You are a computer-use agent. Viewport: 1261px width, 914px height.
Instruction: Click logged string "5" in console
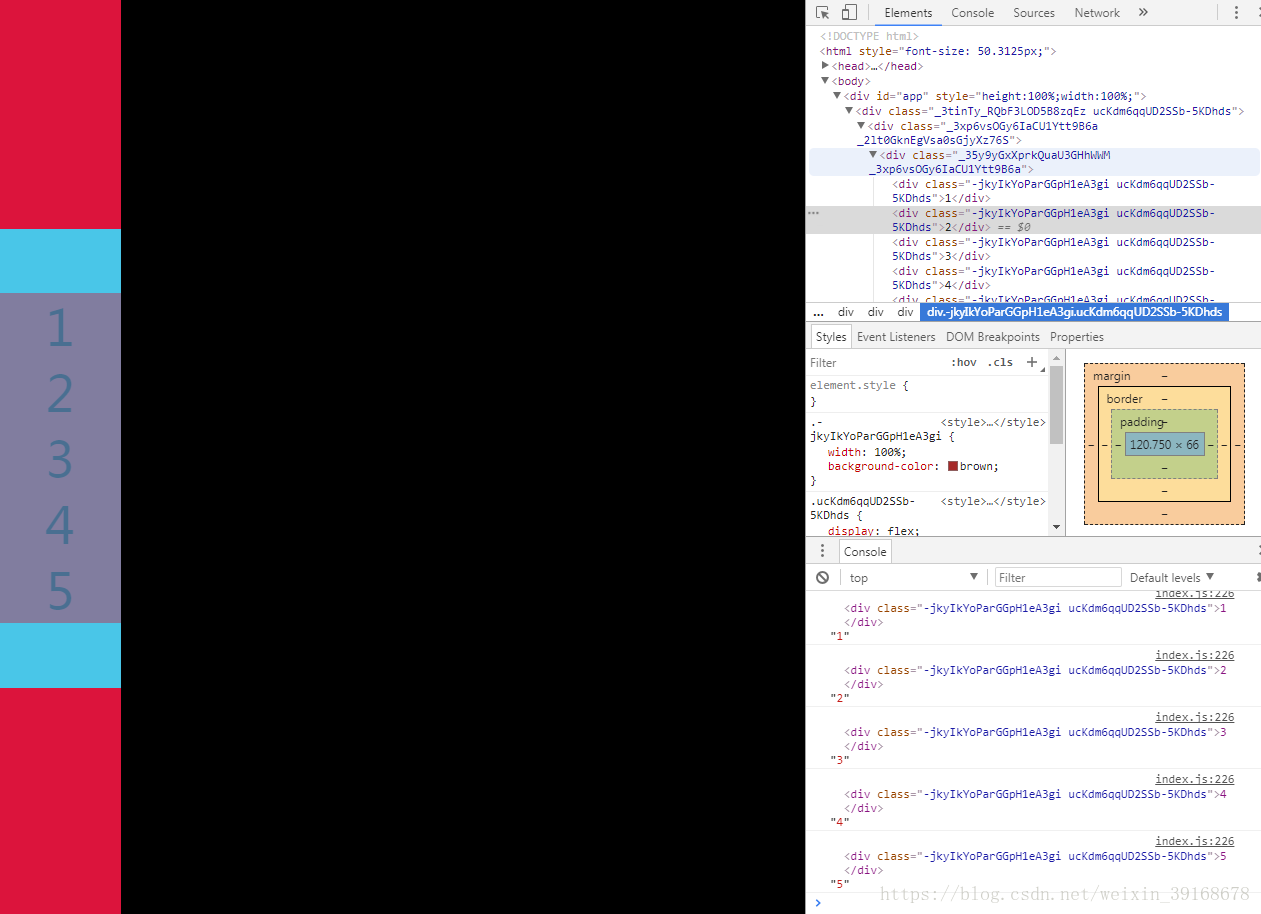coord(840,884)
